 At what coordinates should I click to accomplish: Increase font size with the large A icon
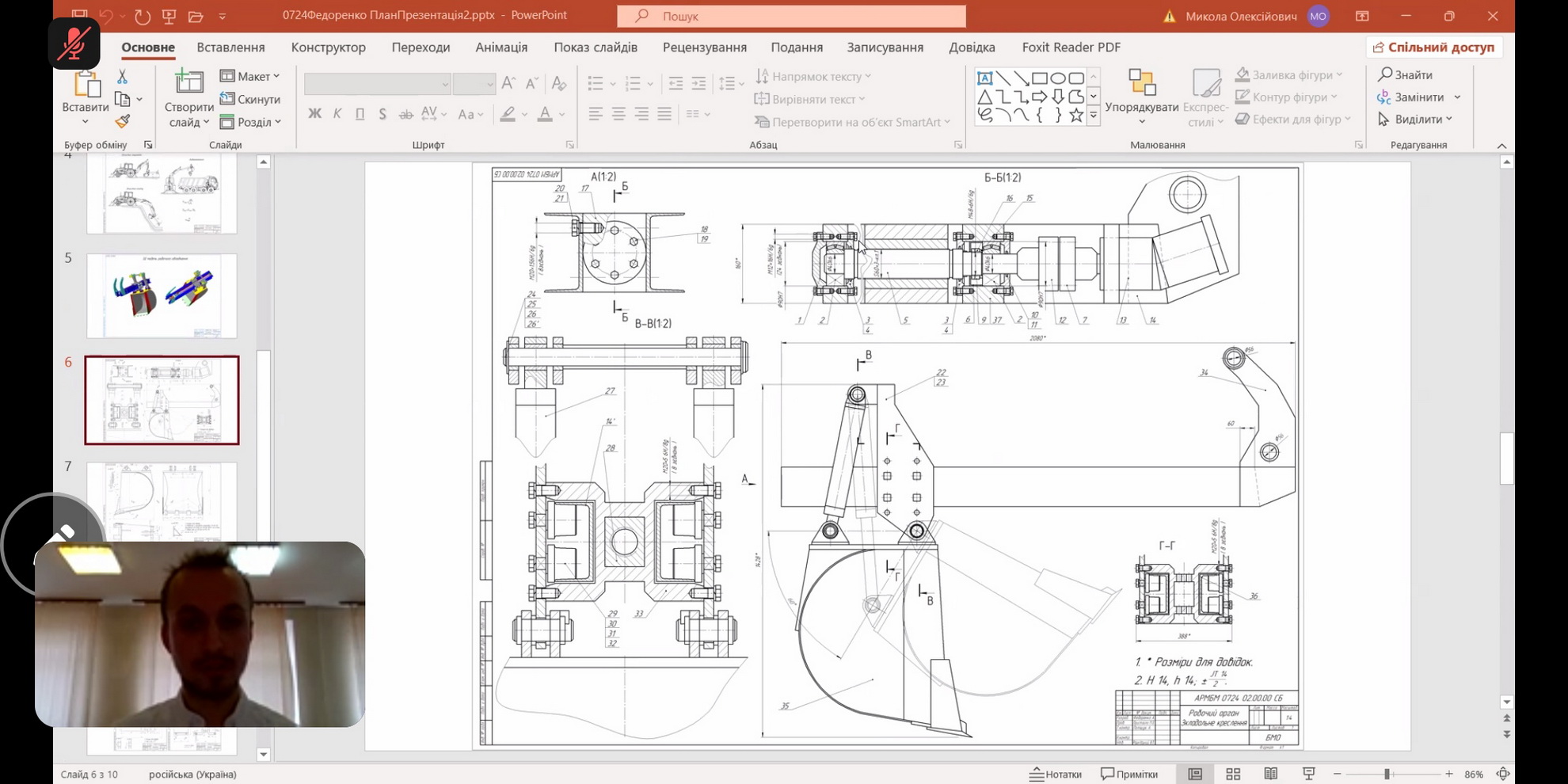pyautogui.click(x=508, y=83)
